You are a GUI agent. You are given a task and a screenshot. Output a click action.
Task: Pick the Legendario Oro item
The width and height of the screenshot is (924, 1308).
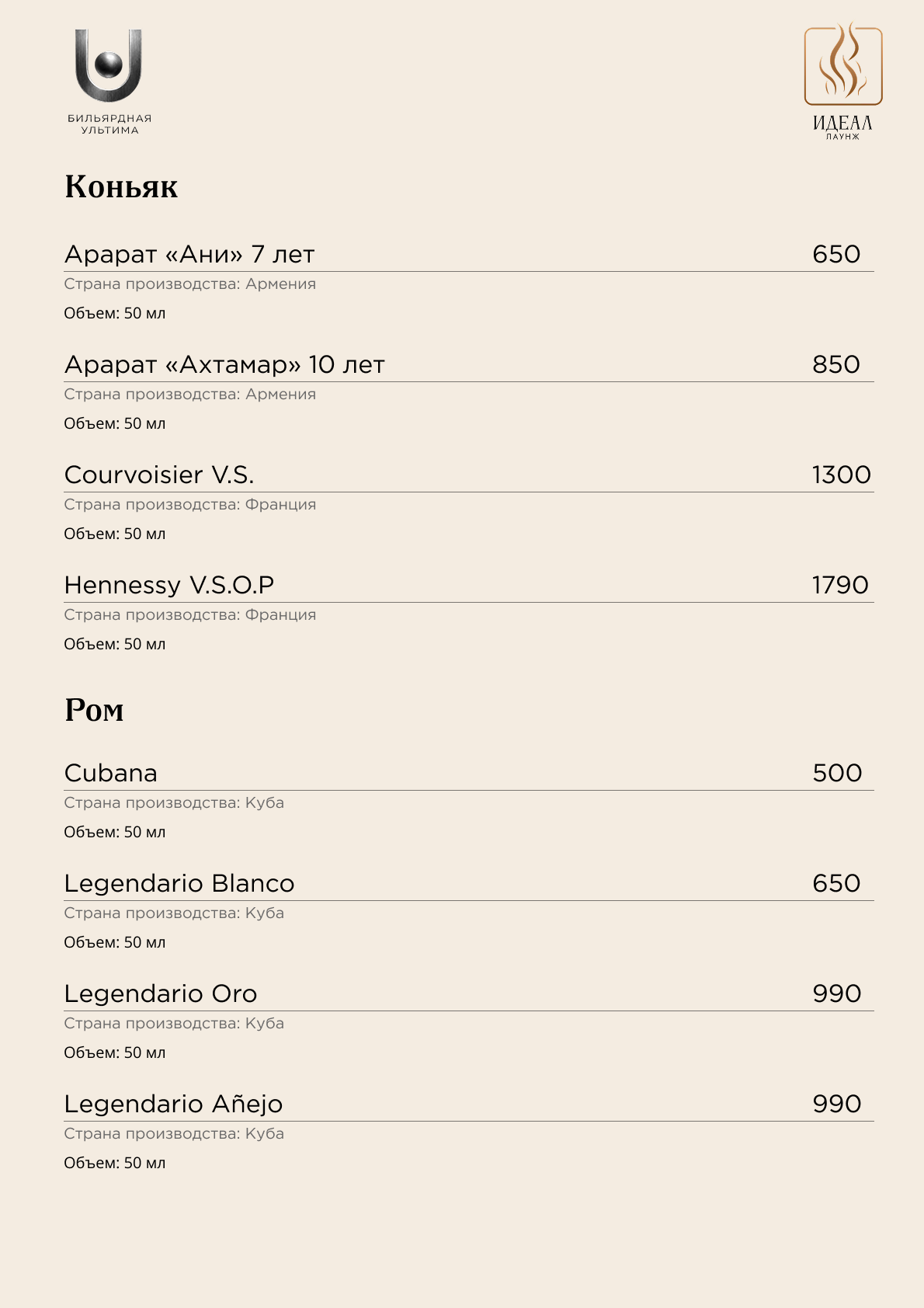point(161,993)
